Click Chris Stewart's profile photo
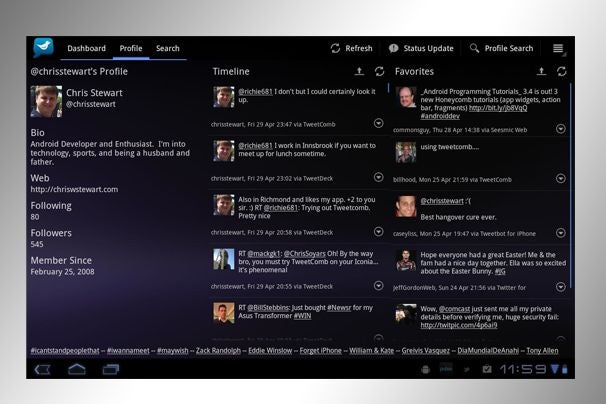The image size is (606, 404). coord(46,101)
